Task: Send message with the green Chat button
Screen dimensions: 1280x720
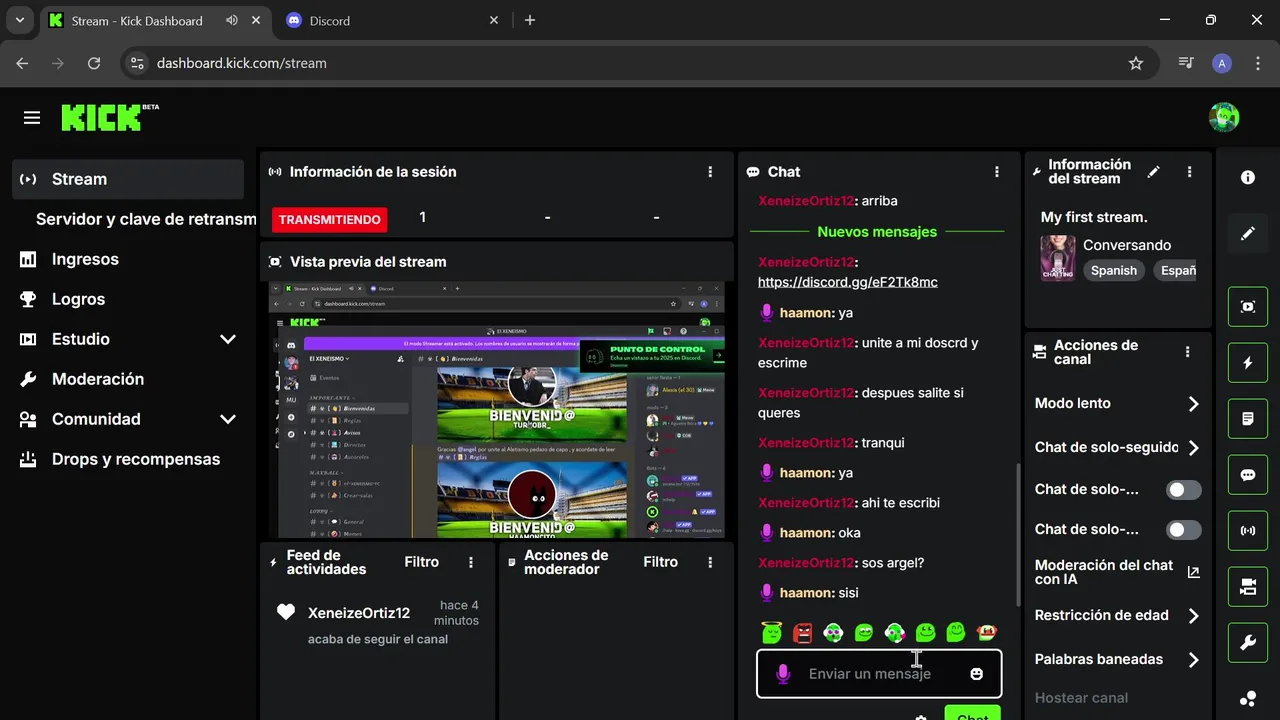Action: 972,713
